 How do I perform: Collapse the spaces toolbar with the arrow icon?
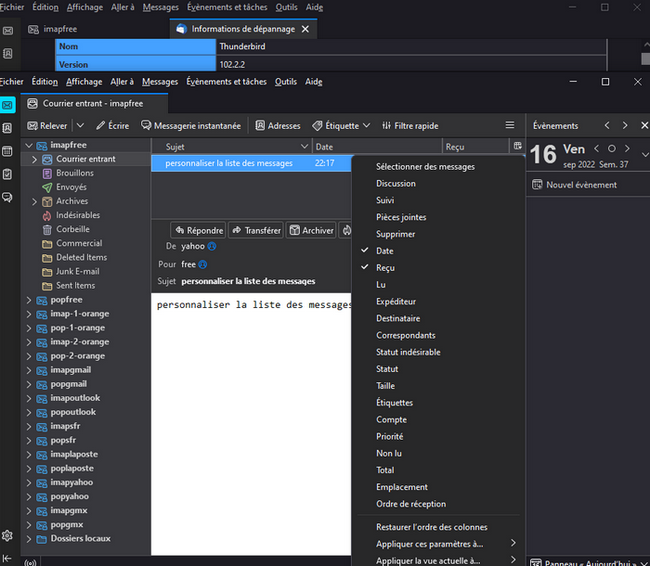click(8, 558)
